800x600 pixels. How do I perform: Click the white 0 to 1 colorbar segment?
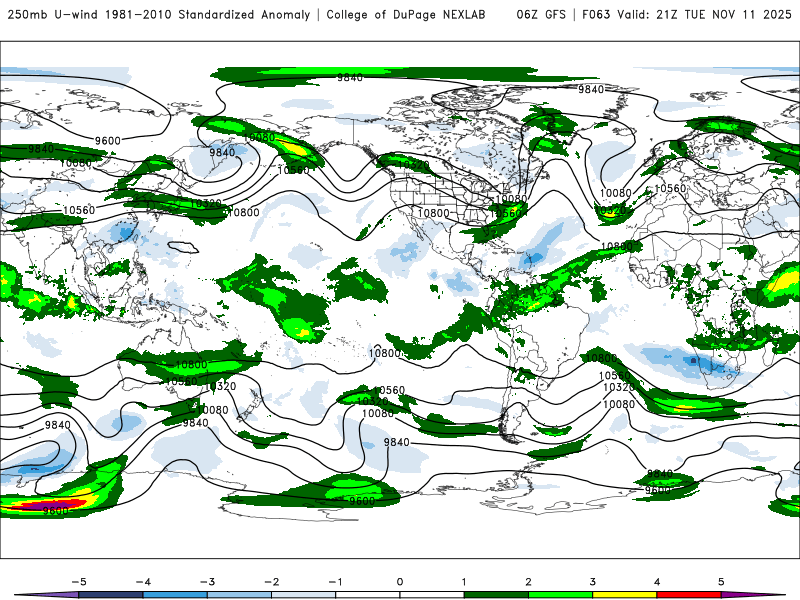point(432,595)
